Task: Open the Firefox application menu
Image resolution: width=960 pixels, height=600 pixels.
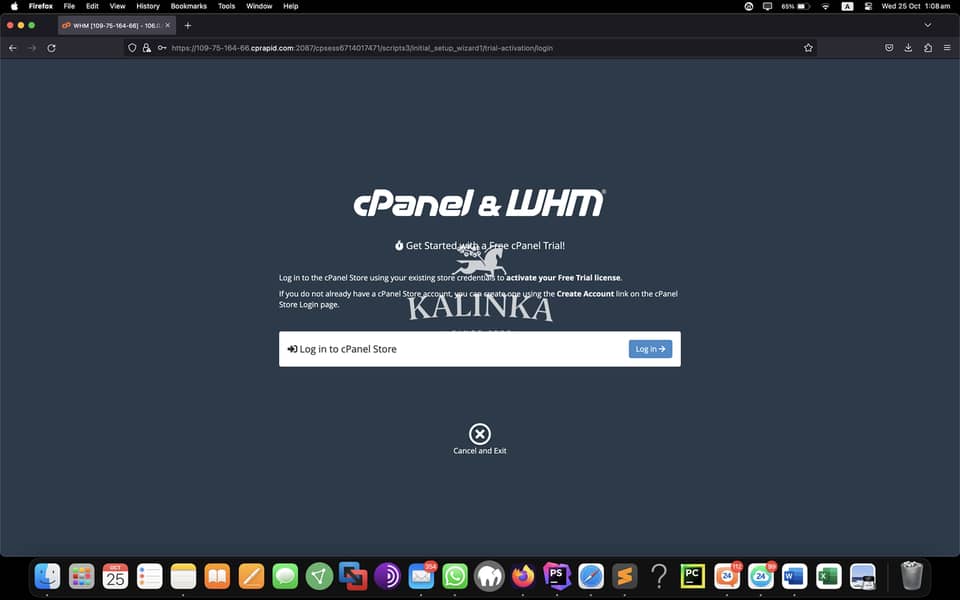Action: [947, 48]
